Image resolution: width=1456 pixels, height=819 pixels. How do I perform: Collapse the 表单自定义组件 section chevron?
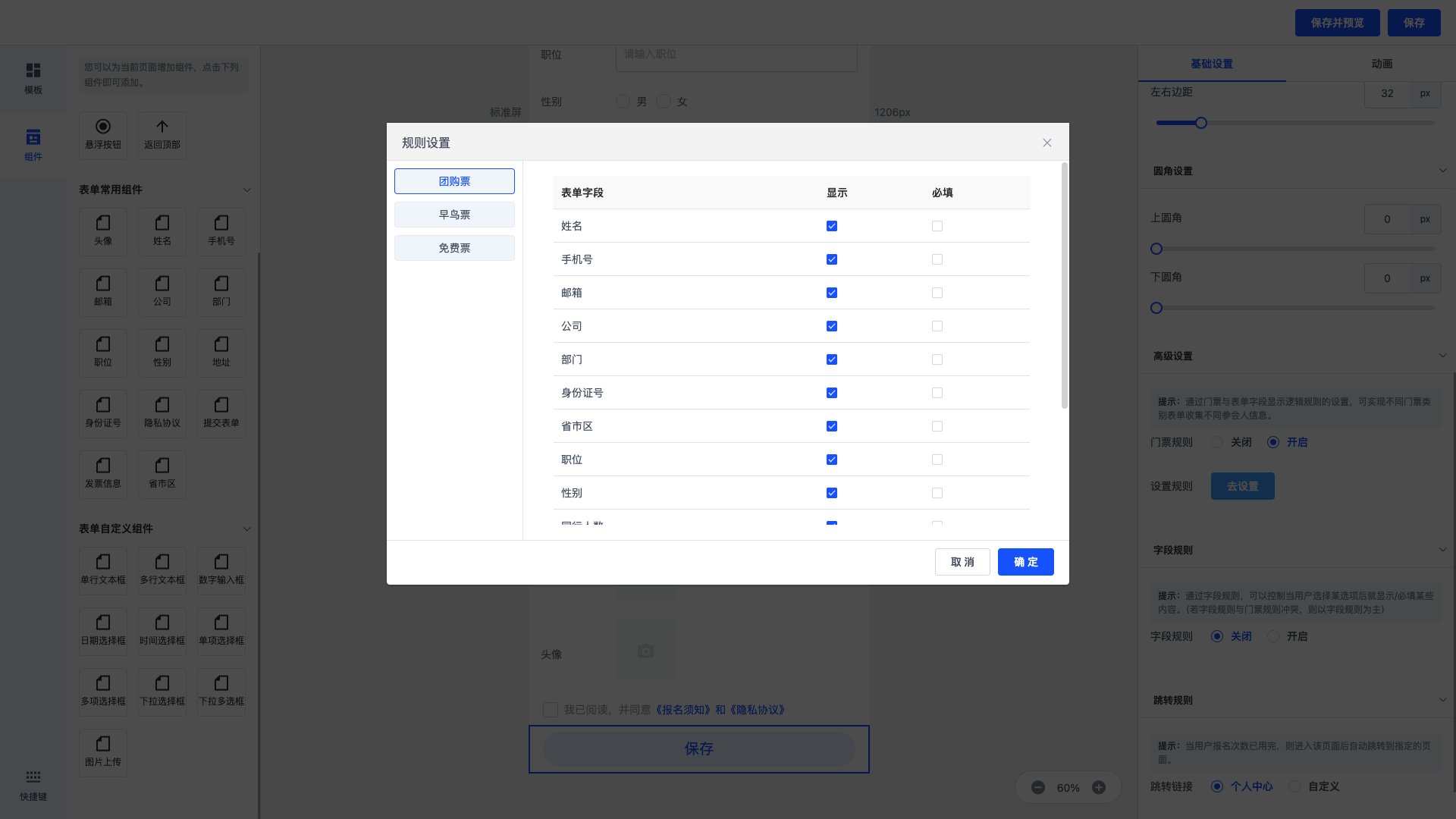pyautogui.click(x=246, y=529)
